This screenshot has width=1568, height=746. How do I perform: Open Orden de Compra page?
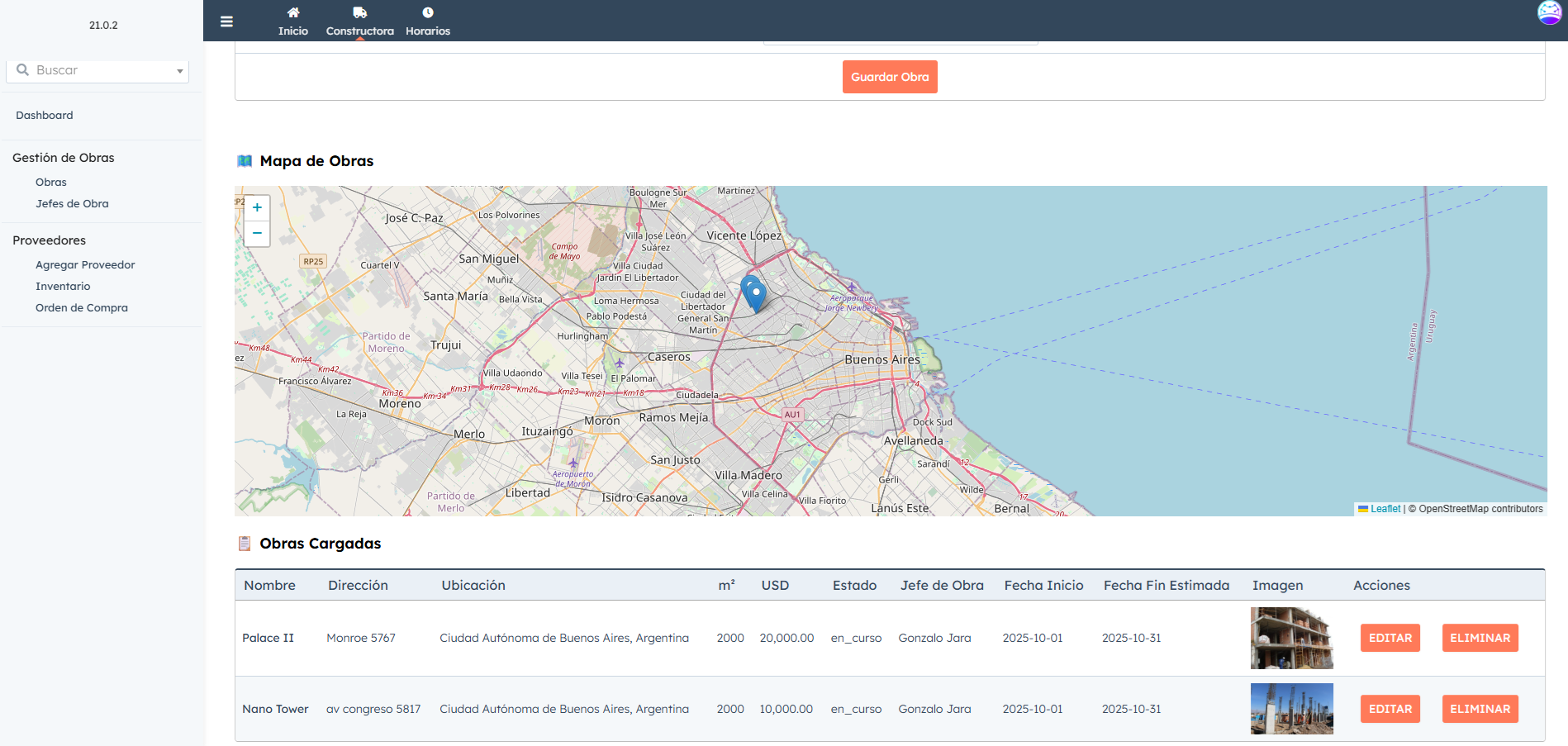coord(82,308)
